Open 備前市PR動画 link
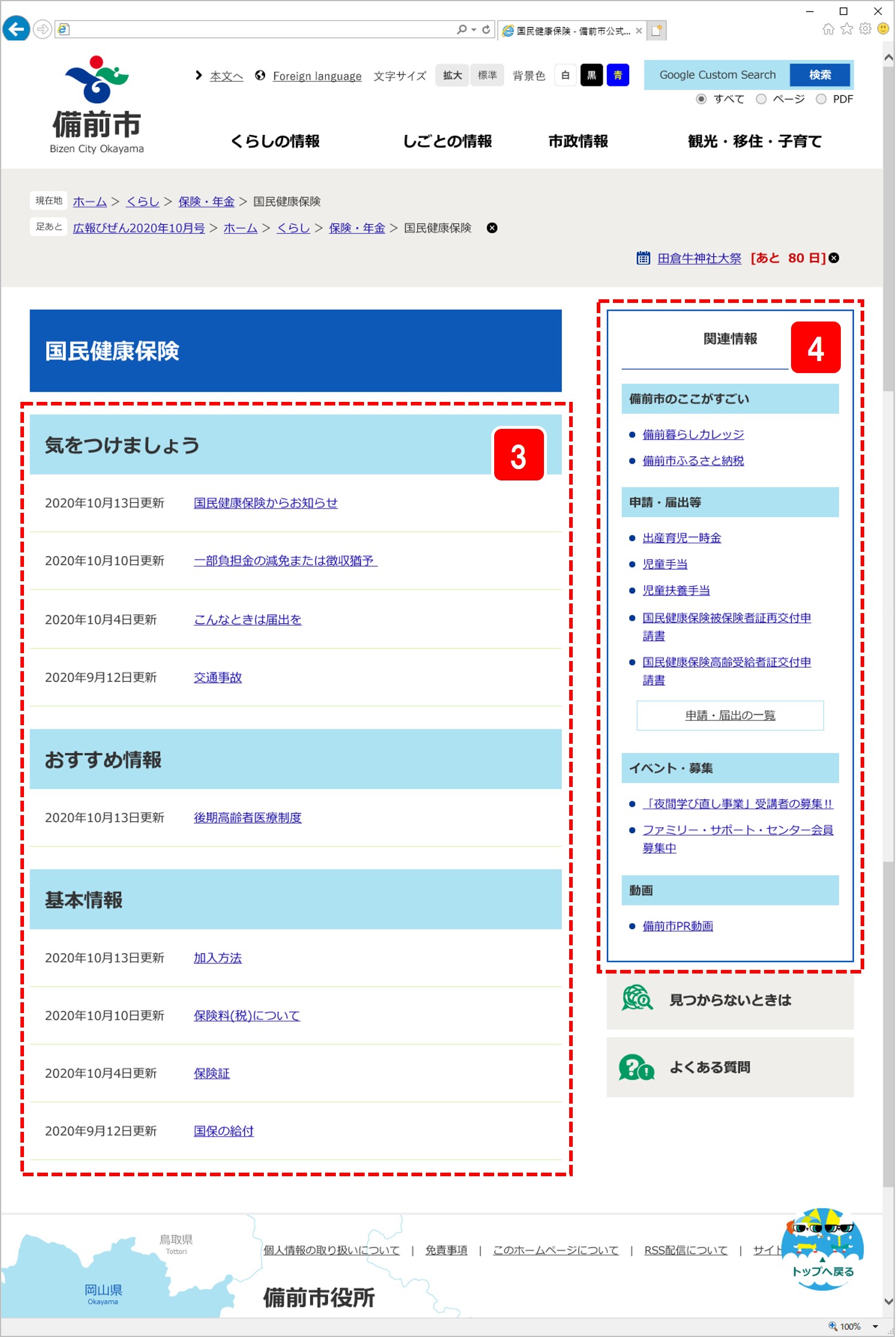Image resolution: width=896 pixels, height=1337 pixels. coord(678,926)
